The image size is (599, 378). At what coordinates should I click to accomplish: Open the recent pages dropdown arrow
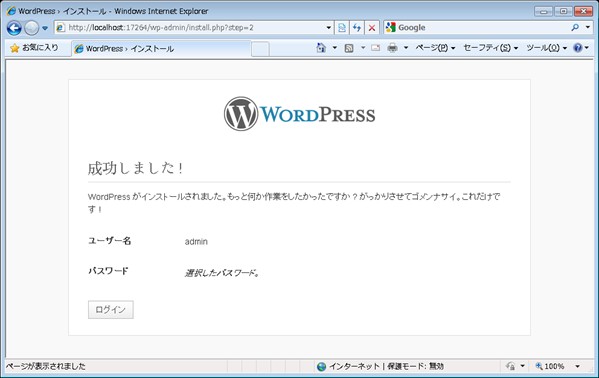[45, 28]
